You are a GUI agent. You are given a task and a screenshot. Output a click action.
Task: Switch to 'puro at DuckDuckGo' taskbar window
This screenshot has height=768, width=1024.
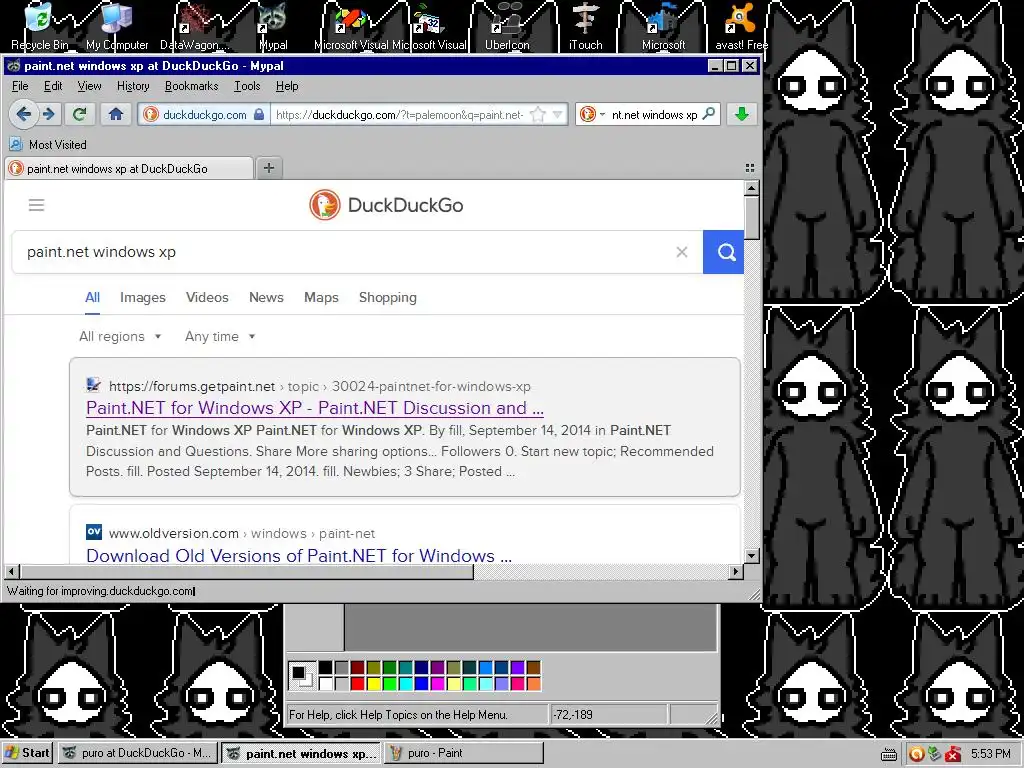coord(138,753)
